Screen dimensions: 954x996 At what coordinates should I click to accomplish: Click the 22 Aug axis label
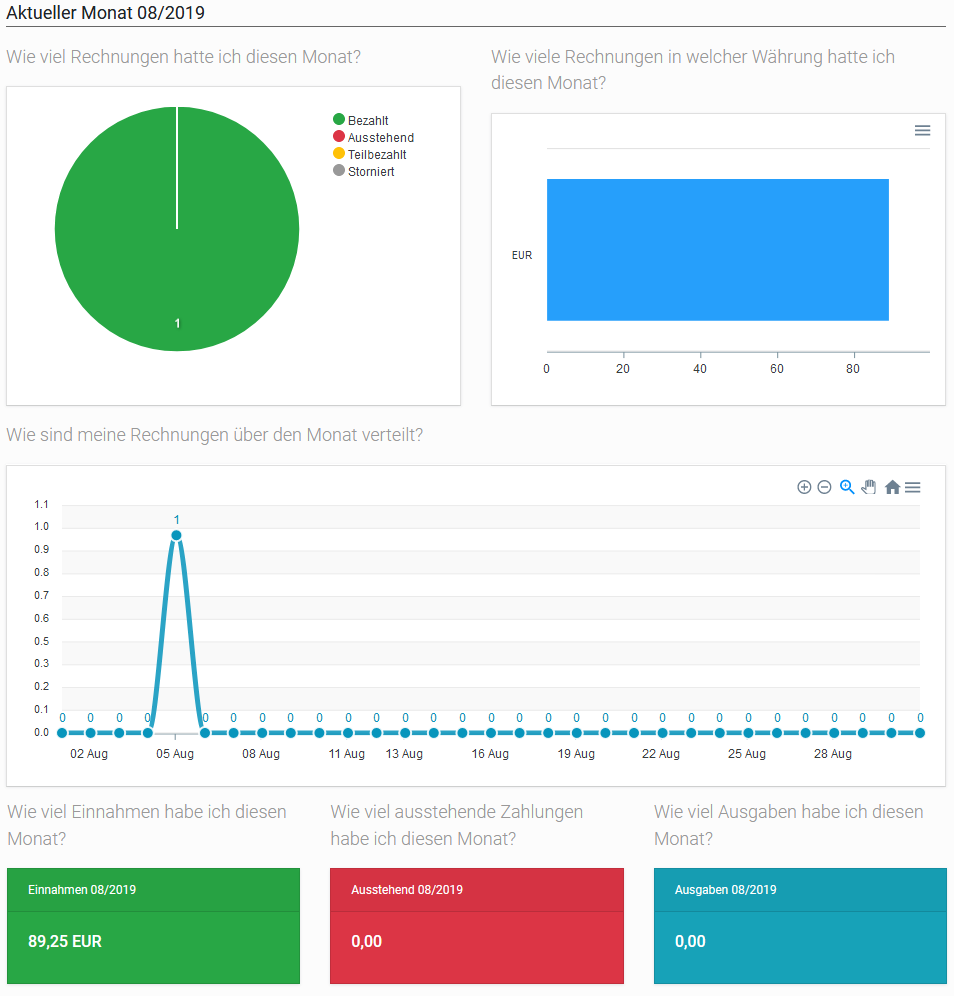click(661, 754)
